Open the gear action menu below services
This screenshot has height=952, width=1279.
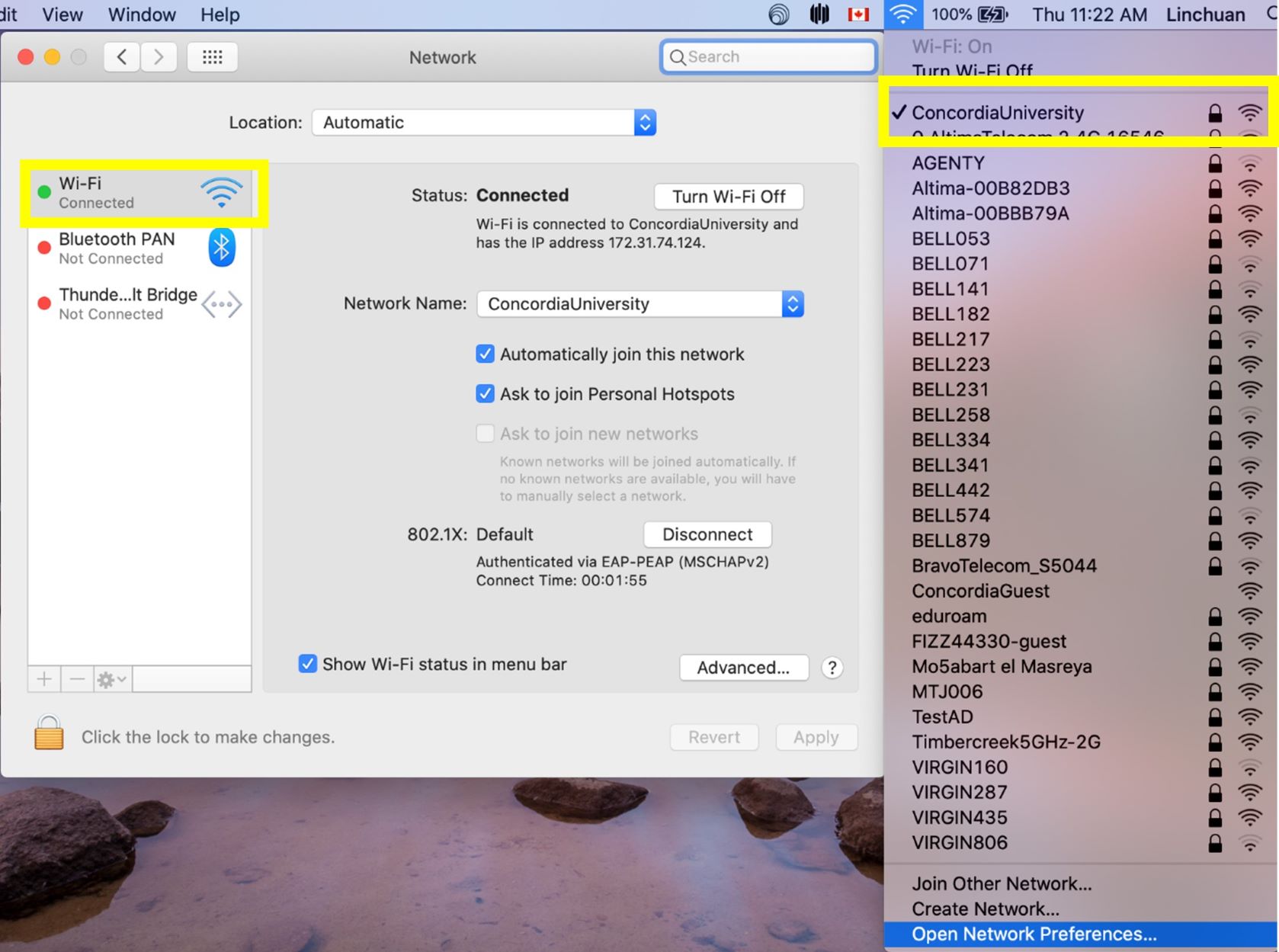112,678
